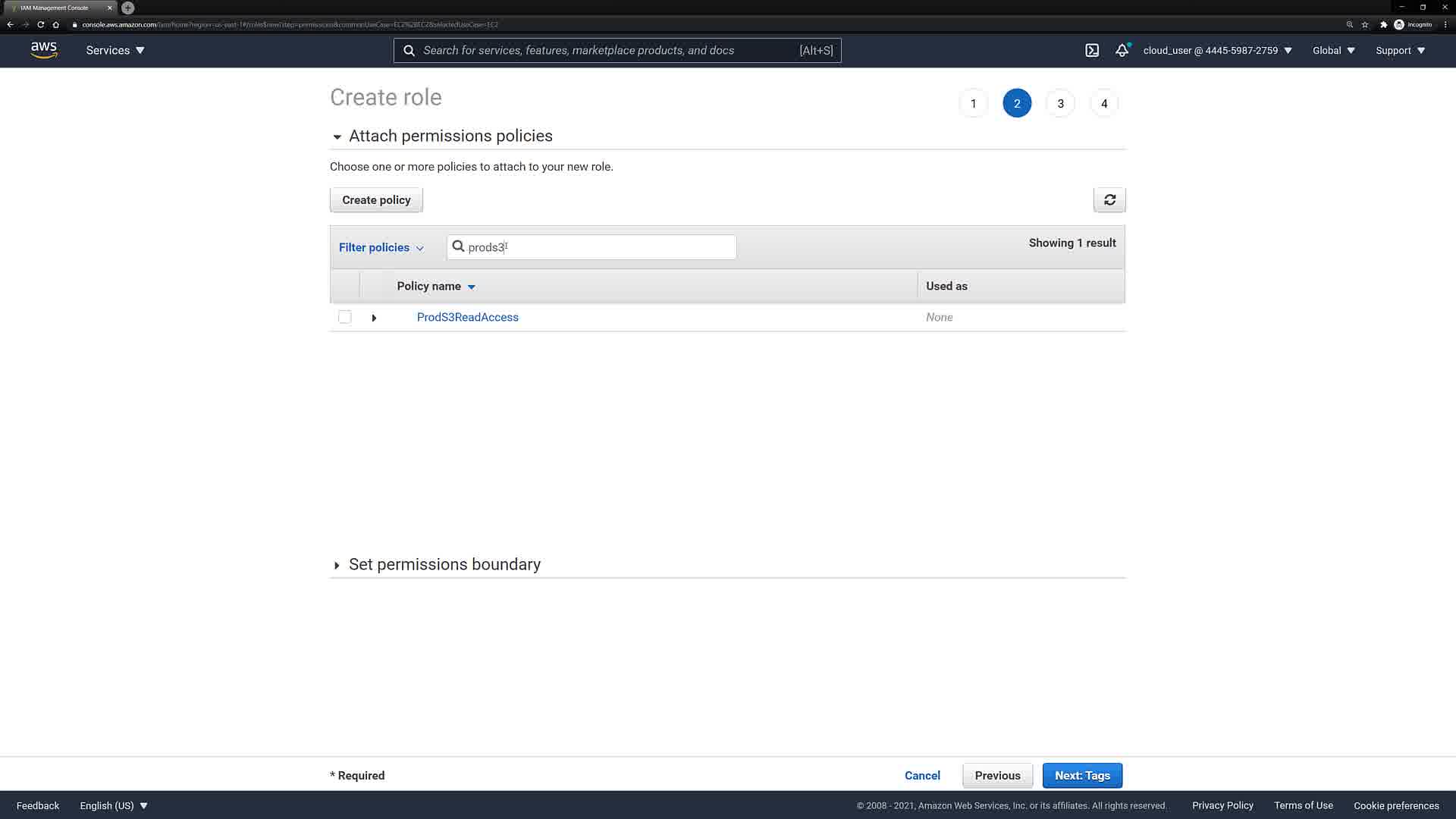Open the CloudShell terminal icon

click(x=1091, y=50)
